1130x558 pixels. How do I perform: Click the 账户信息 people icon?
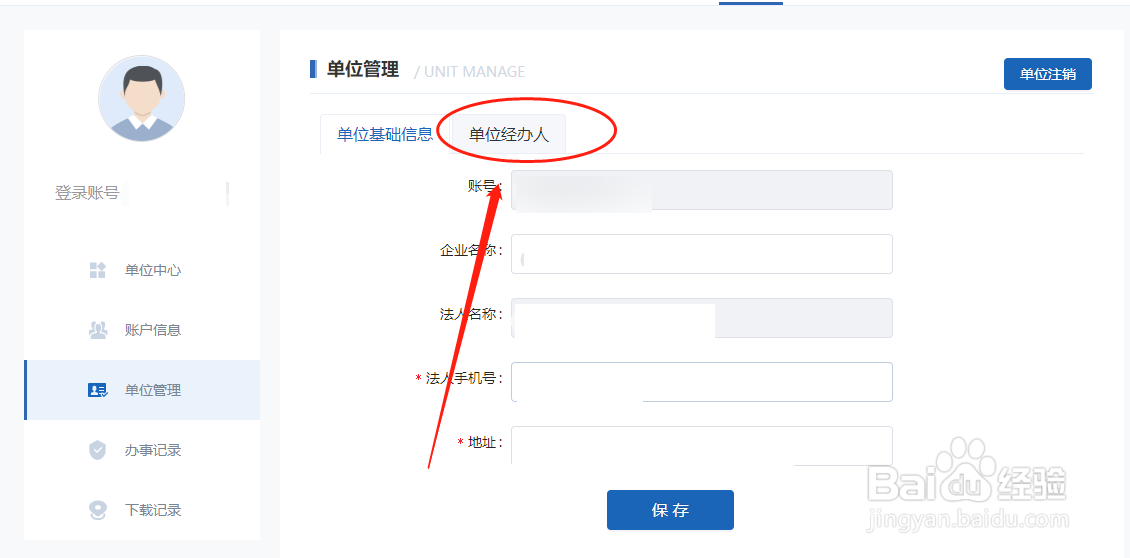[97, 330]
